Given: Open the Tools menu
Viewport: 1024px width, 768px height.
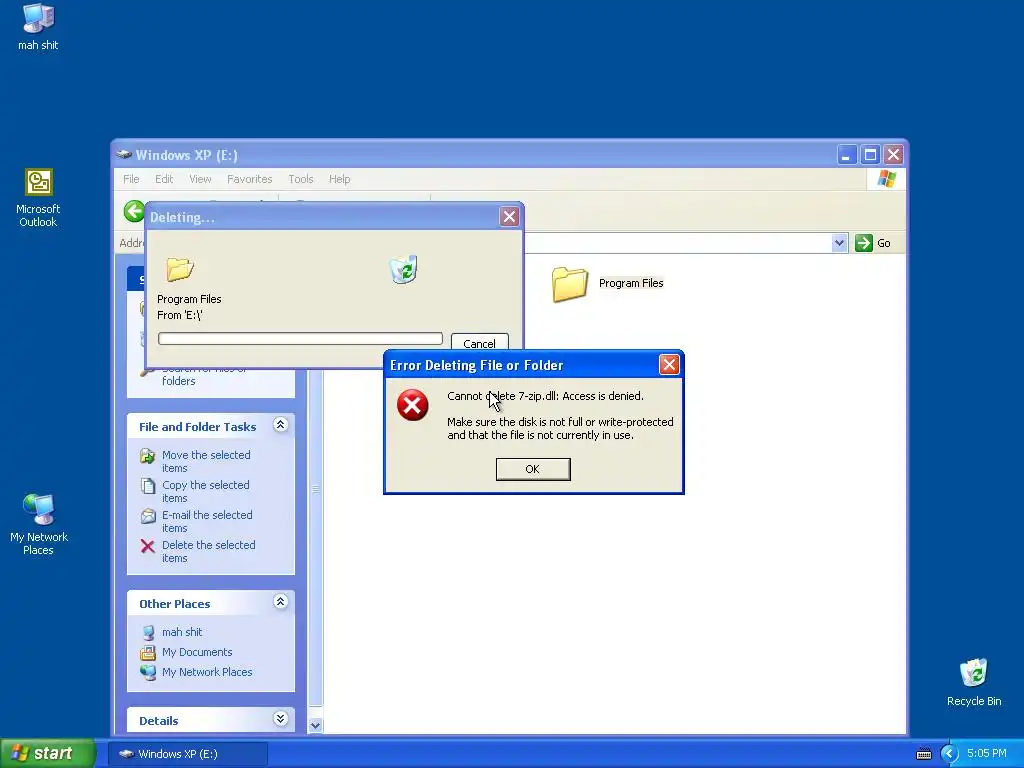Looking at the screenshot, I should tap(301, 179).
